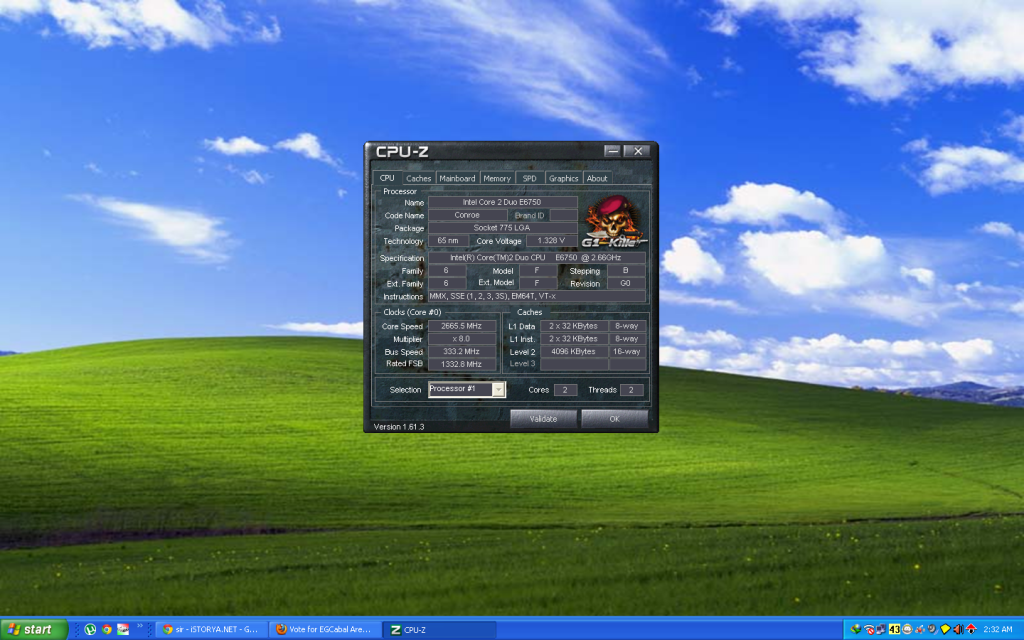Viewport: 1024px width, 640px height.
Task: Click the round smiley chat tray icon
Action: tap(906, 630)
